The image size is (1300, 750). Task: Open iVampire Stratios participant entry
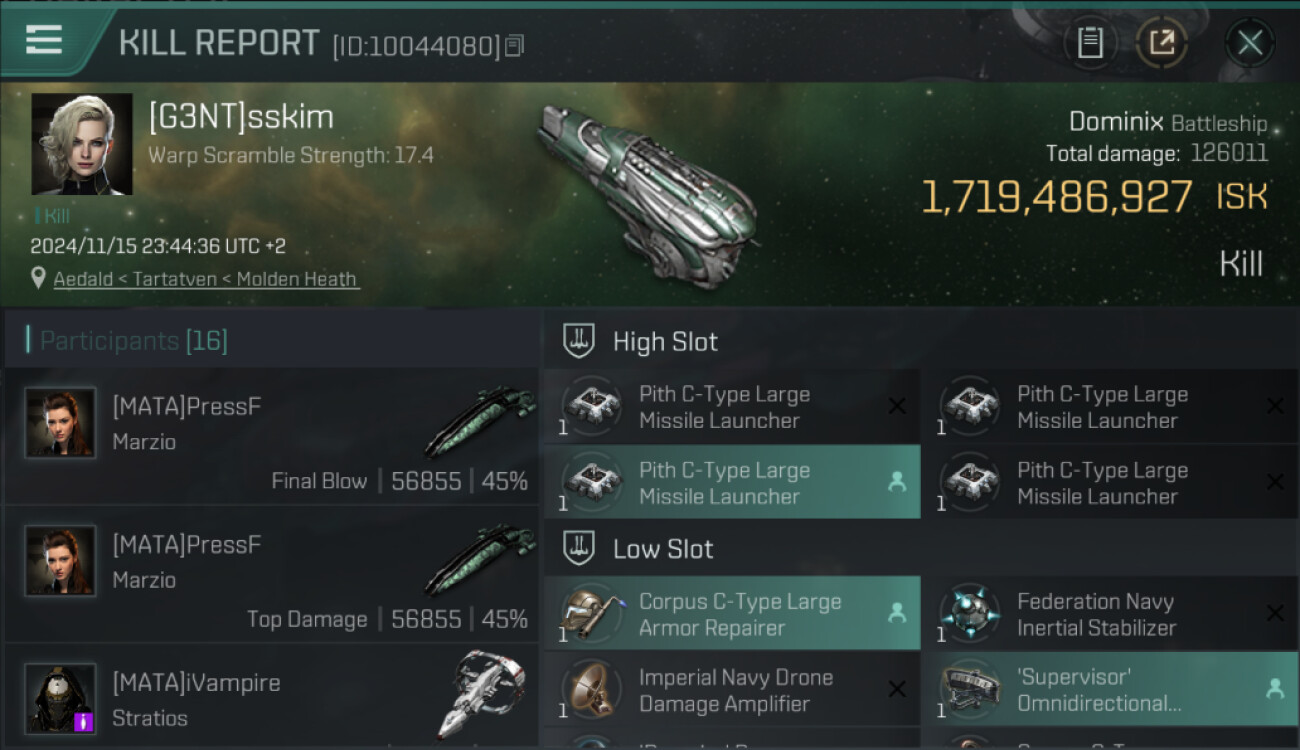pos(270,700)
